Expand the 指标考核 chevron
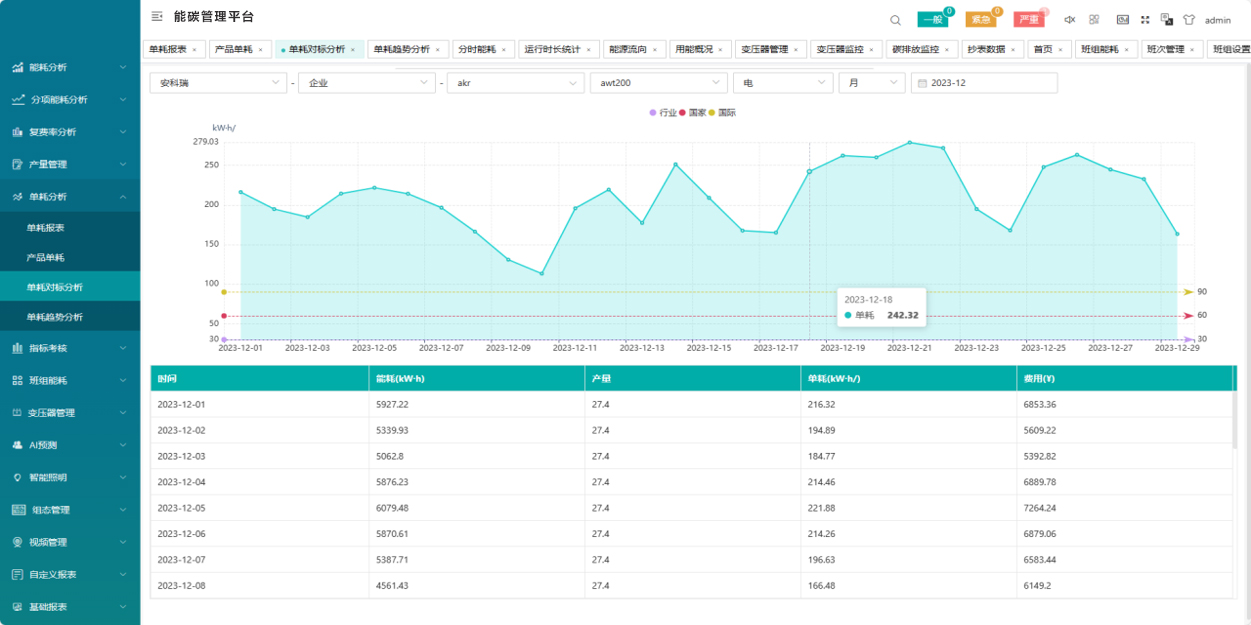 point(123,348)
